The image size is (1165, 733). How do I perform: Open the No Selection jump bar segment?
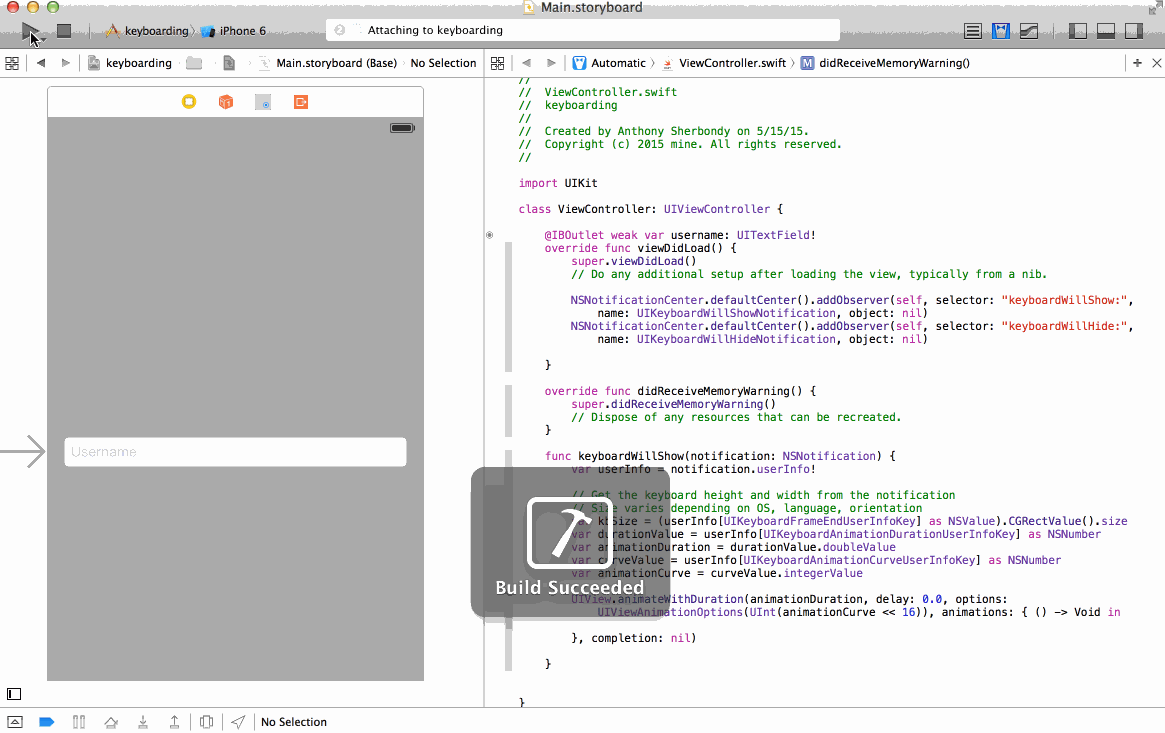[443, 63]
